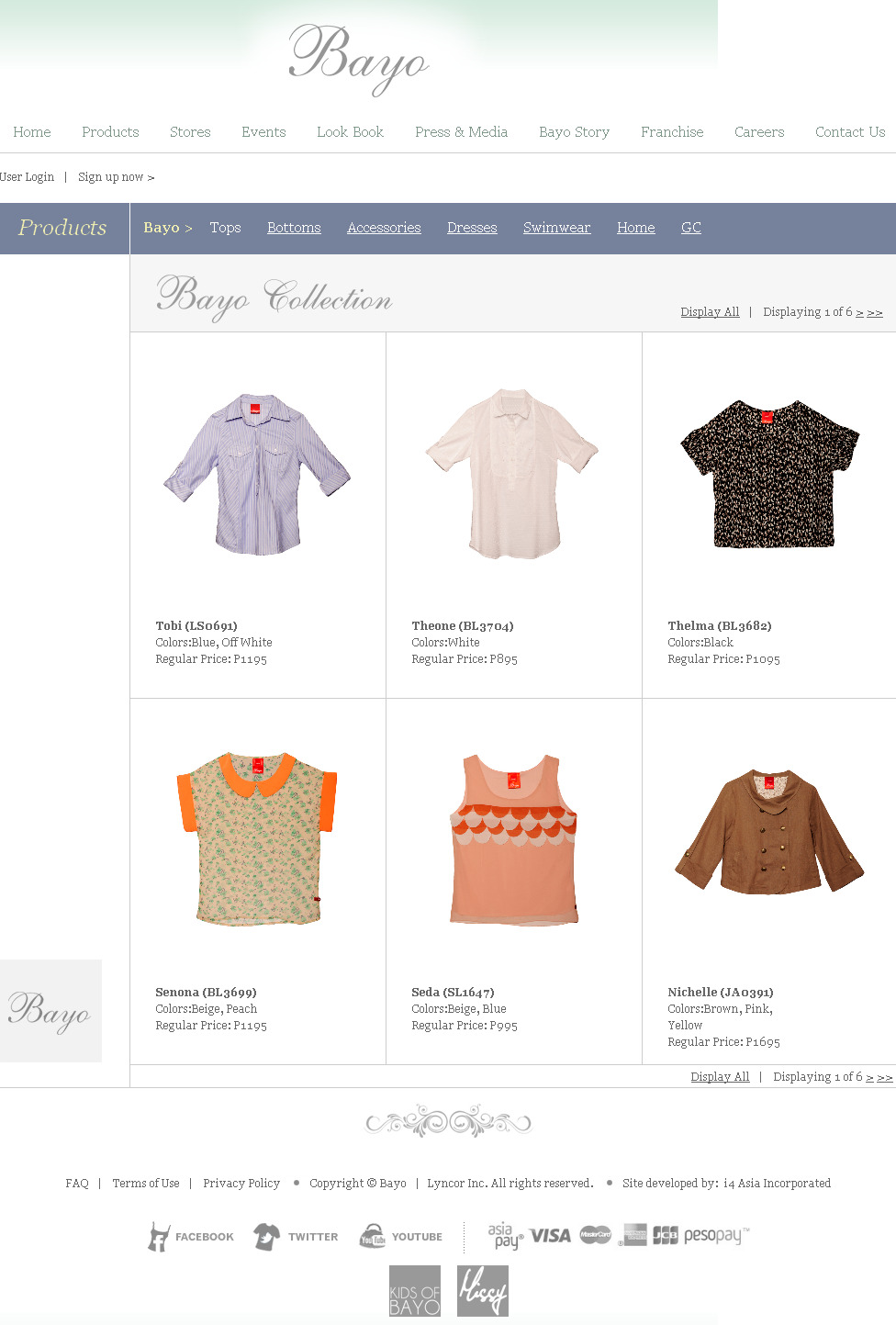Open Press & Media page
The width and height of the screenshot is (896, 1325).
tap(461, 132)
